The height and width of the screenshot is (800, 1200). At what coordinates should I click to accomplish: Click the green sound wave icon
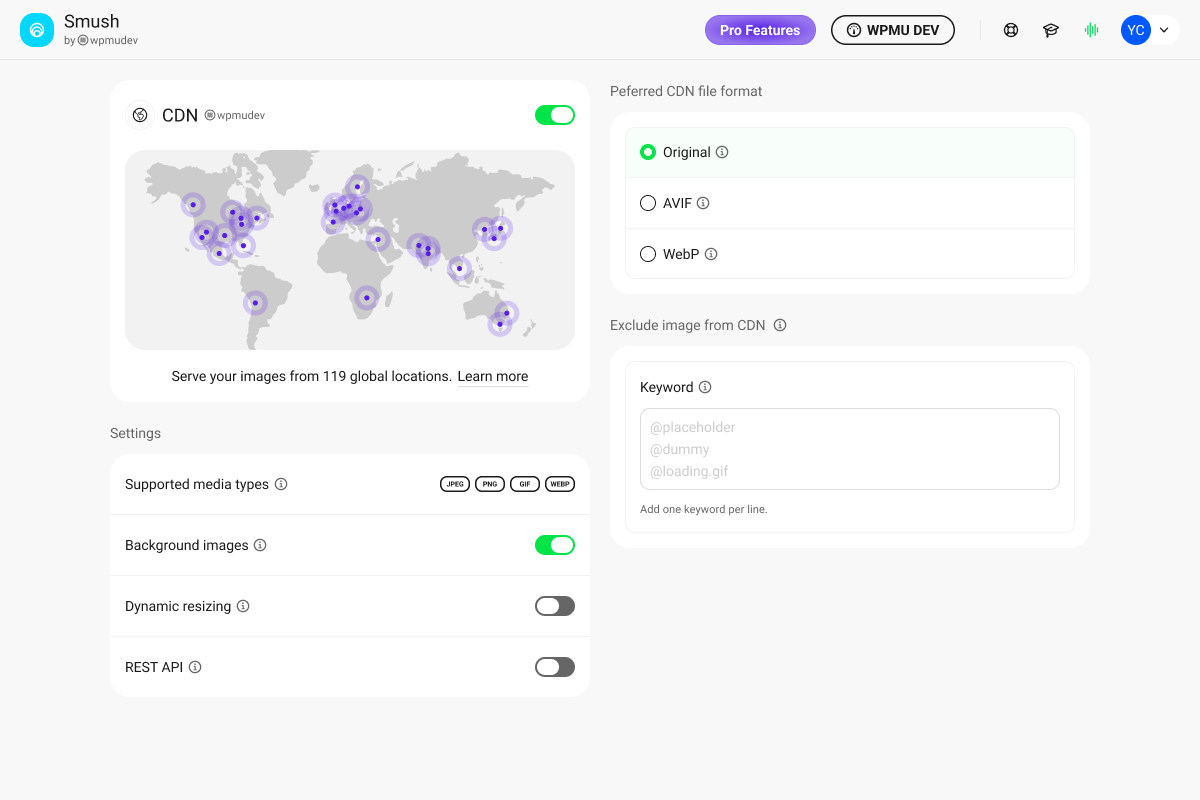[x=1091, y=30]
